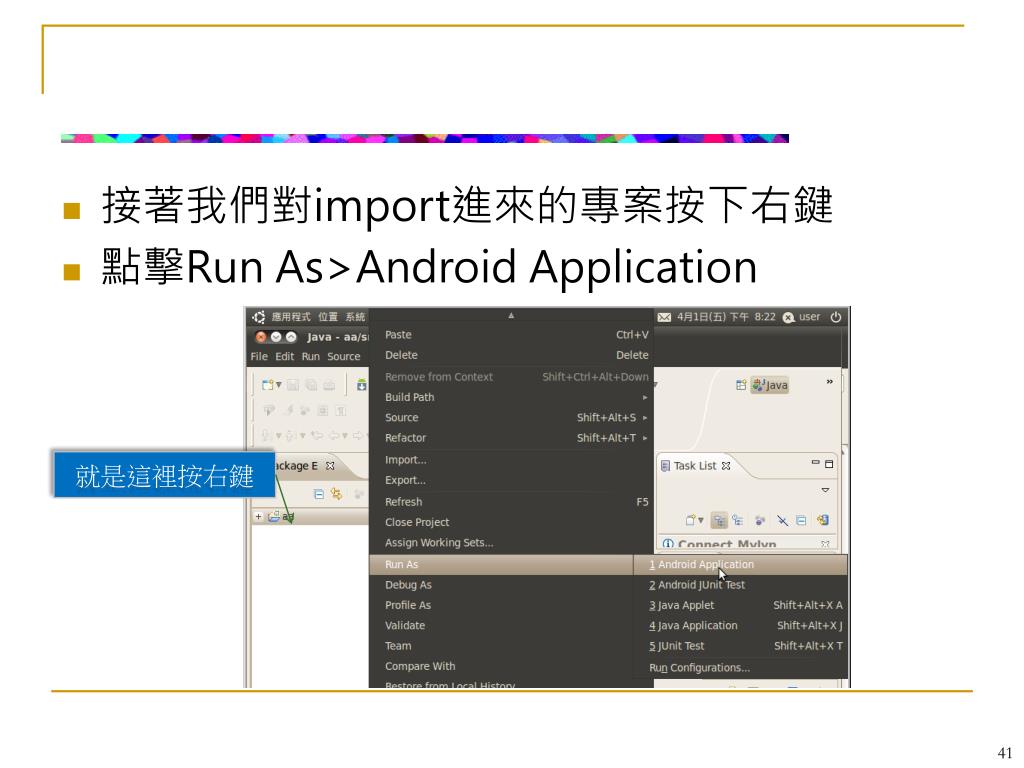1024x768 pixels.
Task: Show more perspectives chevron
Action: [x=829, y=381]
